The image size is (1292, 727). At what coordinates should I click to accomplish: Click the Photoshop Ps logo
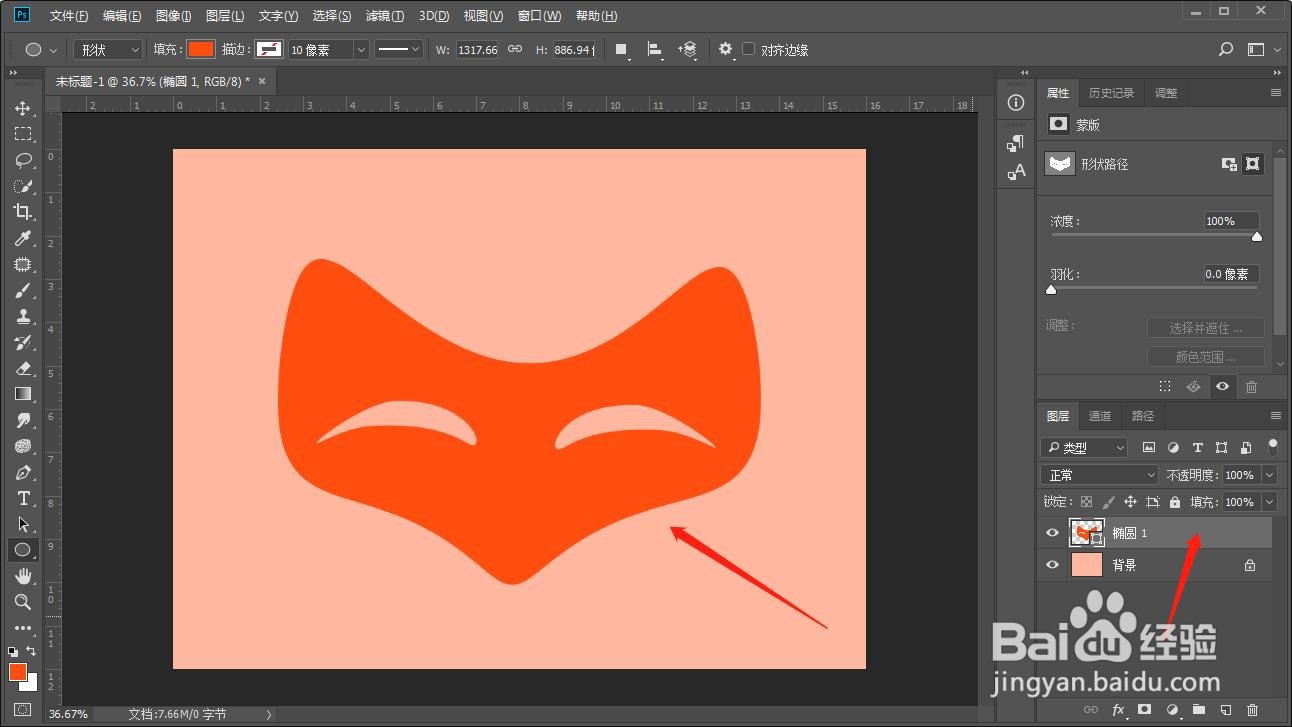[22, 15]
